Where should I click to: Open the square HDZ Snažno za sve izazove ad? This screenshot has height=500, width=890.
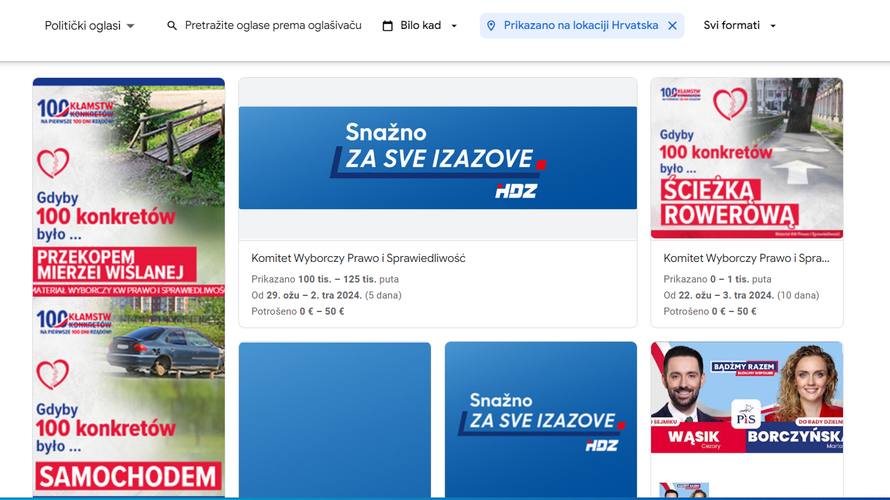pos(541,420)
